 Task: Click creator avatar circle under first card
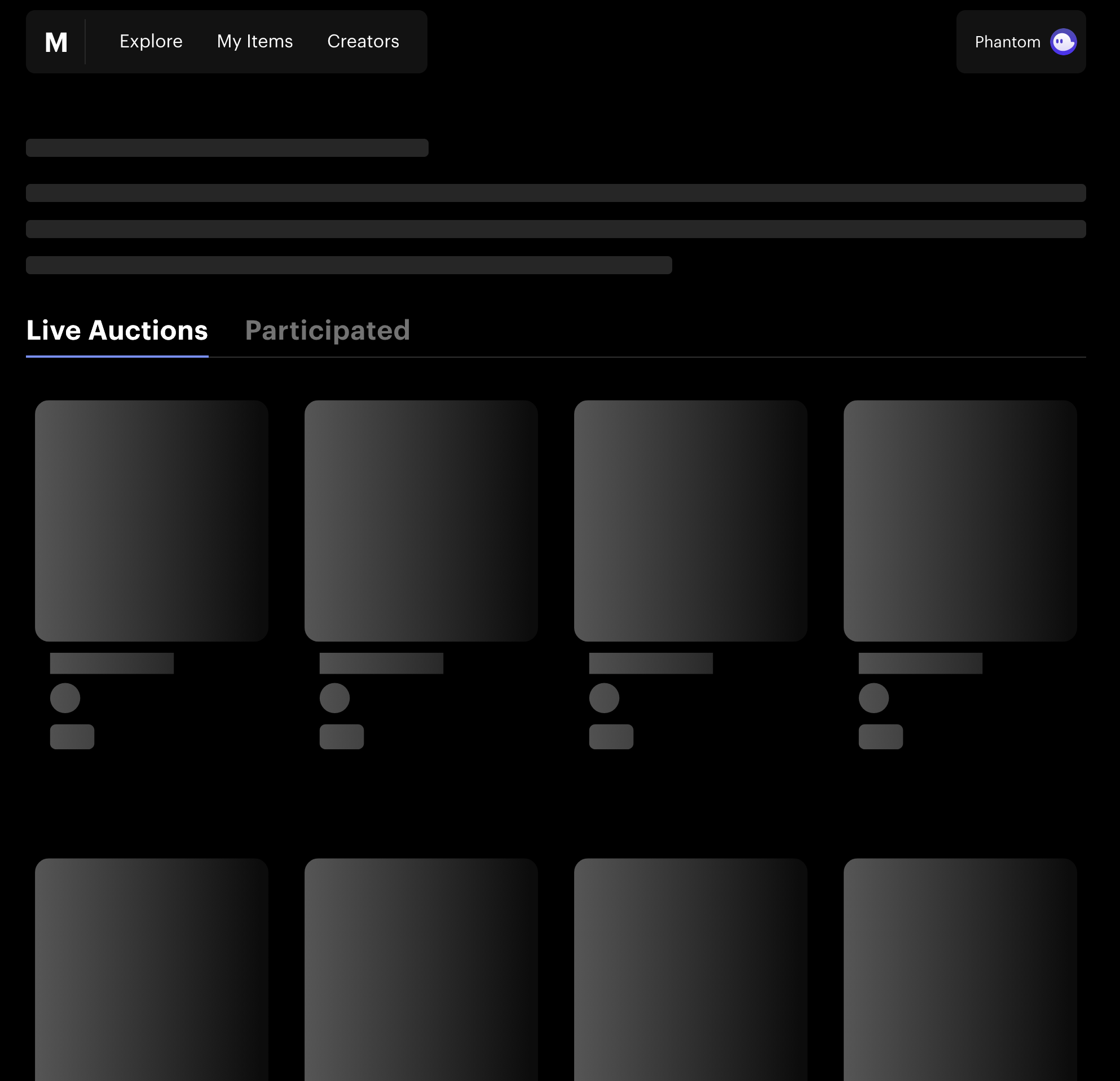[65, 698]
